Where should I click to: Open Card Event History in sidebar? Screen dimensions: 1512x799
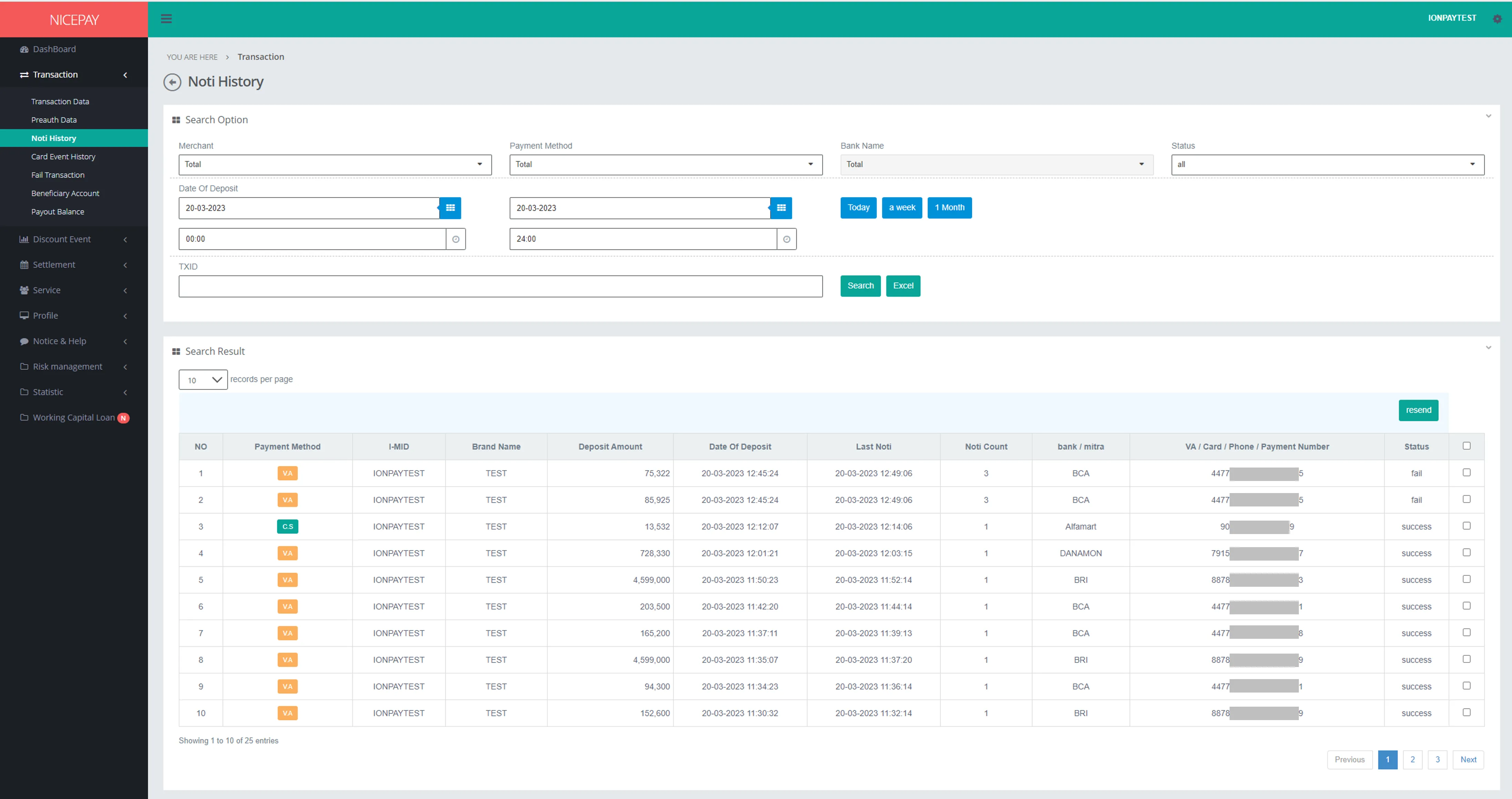point(63,157)
